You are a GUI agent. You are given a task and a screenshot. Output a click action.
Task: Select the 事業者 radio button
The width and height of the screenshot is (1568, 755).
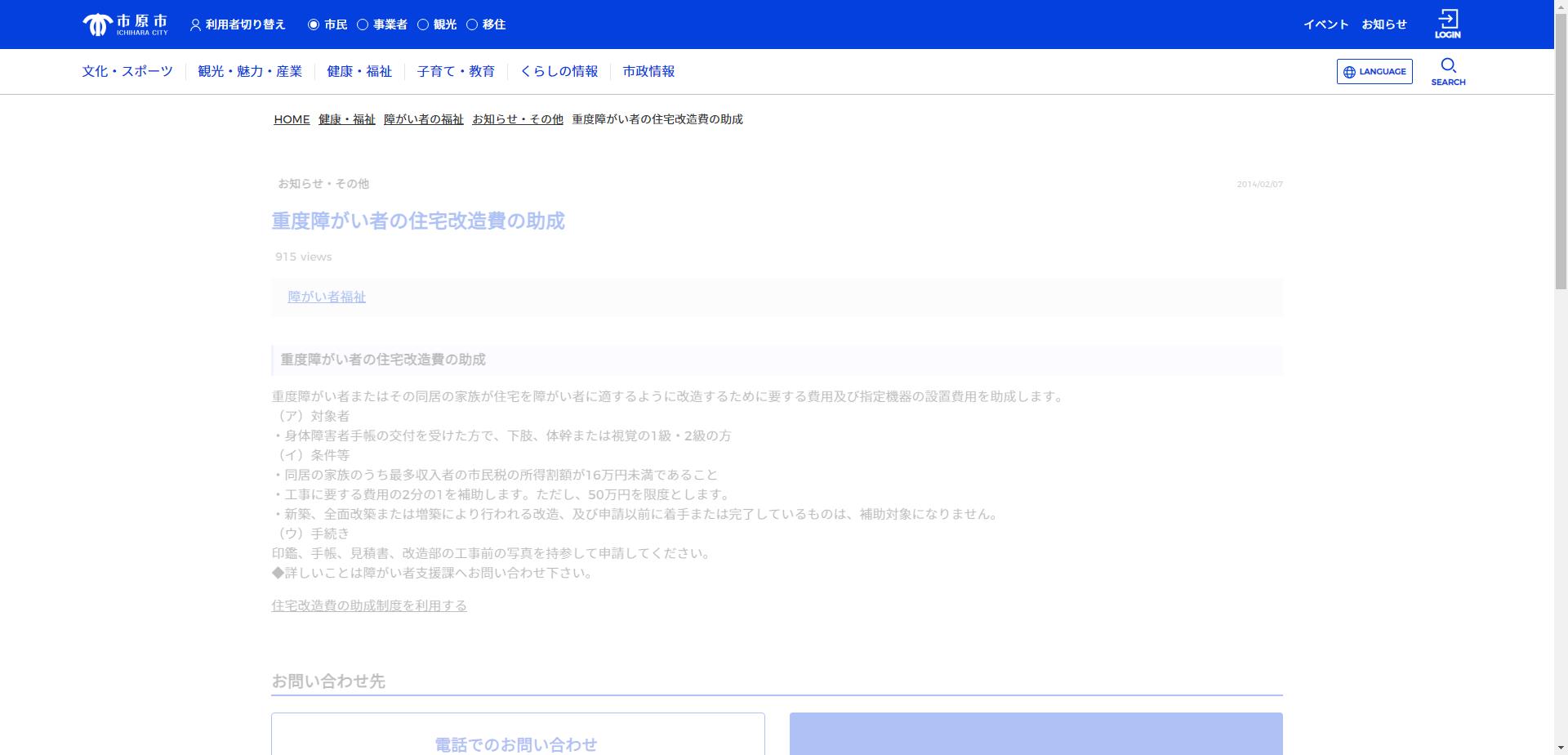pos(363,25)
